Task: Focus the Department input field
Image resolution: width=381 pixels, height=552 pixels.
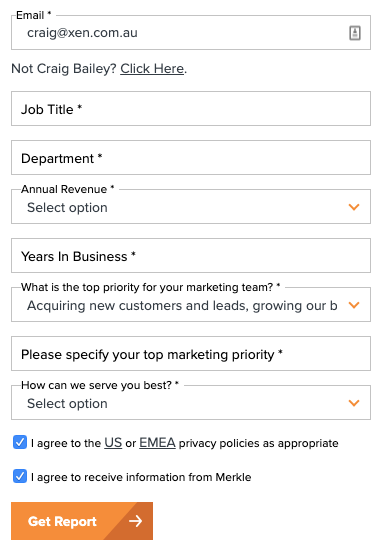Action: coord(191,157)
